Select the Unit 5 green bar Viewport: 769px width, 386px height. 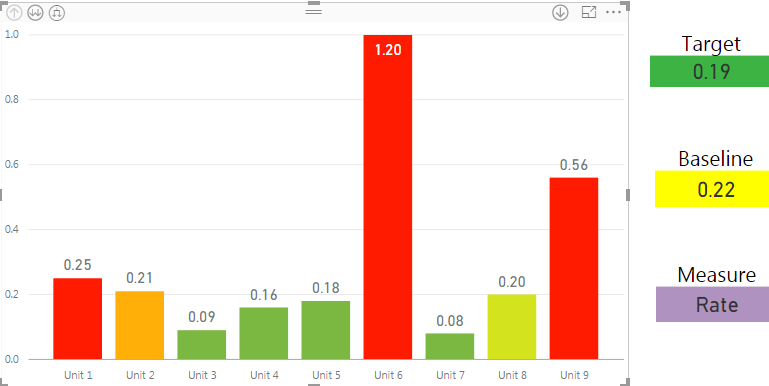[x=326, y=330]
